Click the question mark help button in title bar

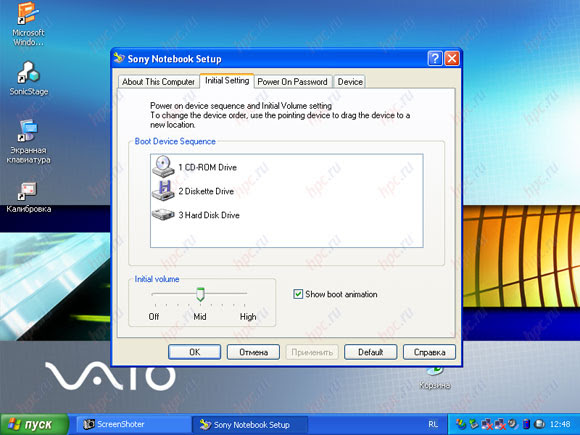[435, 58]
